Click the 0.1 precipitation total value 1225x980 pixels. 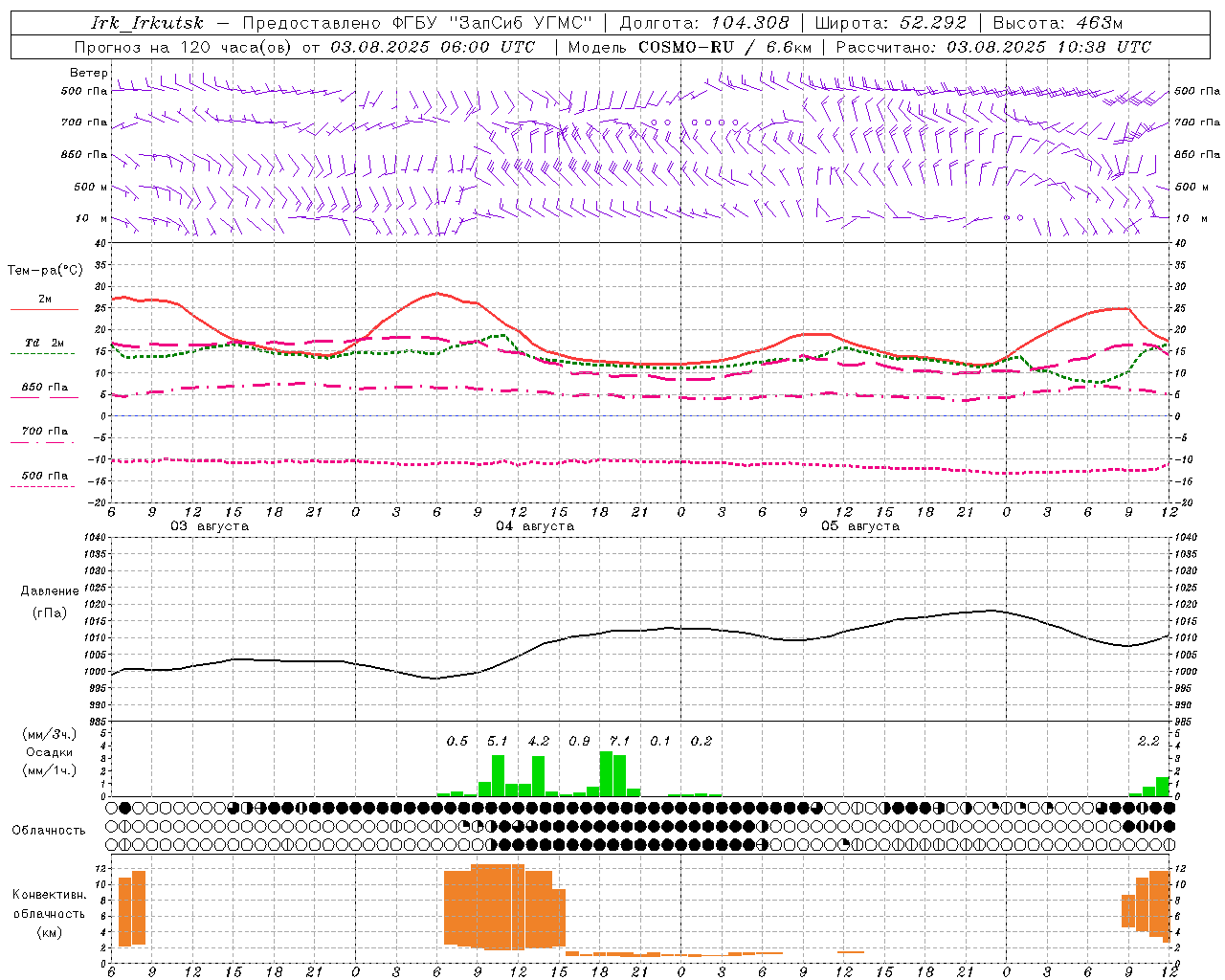coord(660,741)
